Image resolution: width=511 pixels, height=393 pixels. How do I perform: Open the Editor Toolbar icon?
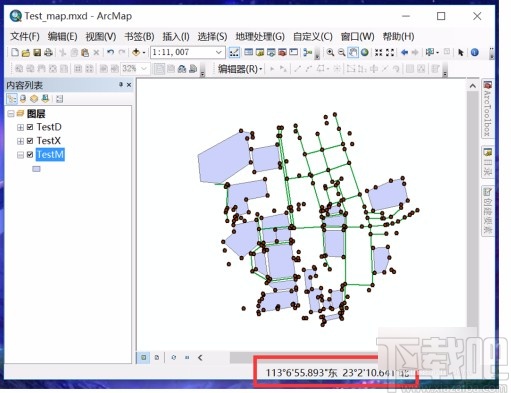click(x=234, y=52)
